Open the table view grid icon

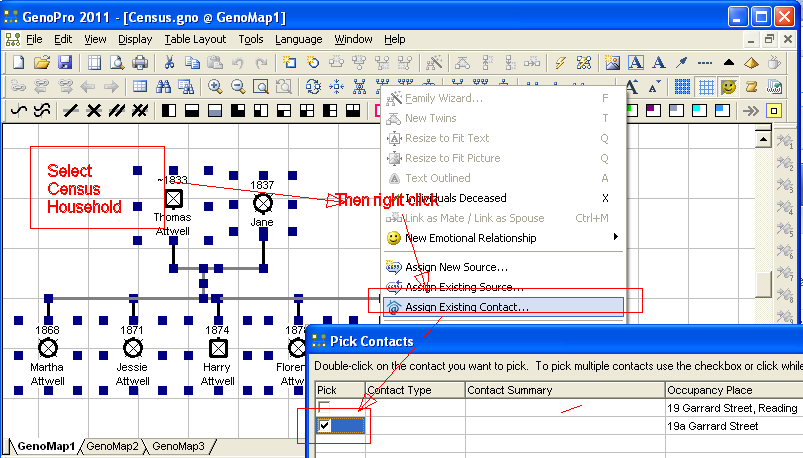click(140, 86)
